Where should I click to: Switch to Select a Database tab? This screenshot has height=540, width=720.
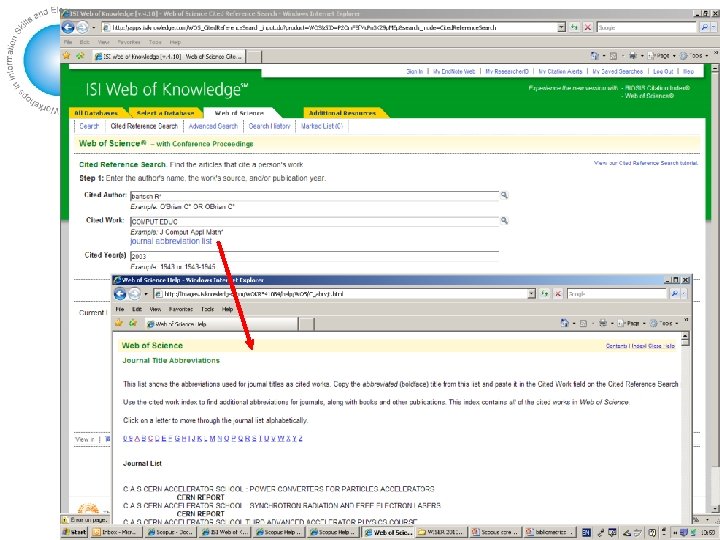(x=165, y=112)
